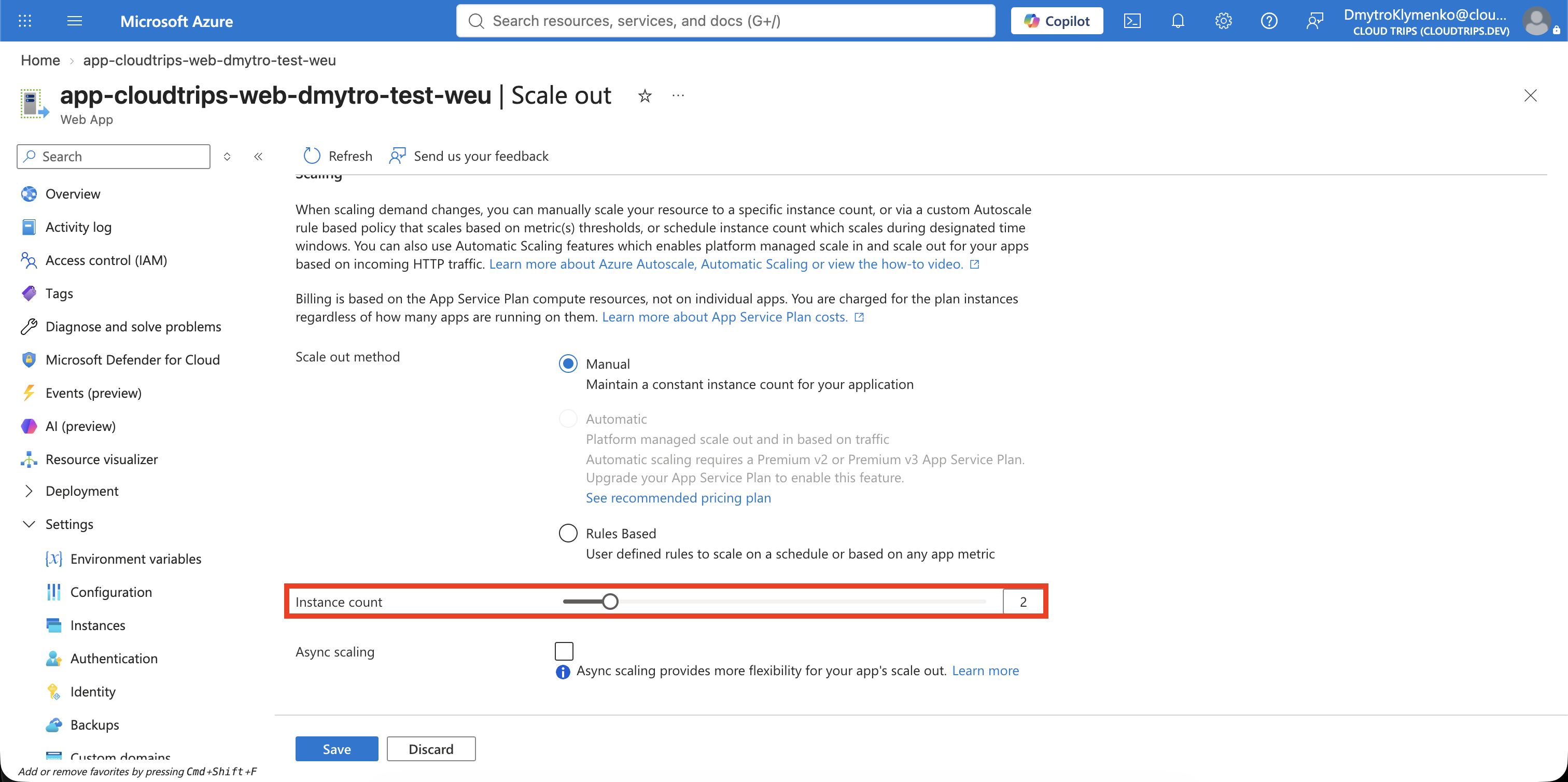Click the AI (preview) icon
The width and height of the screenshot is (1568, 782).
(x=29, y=426)
